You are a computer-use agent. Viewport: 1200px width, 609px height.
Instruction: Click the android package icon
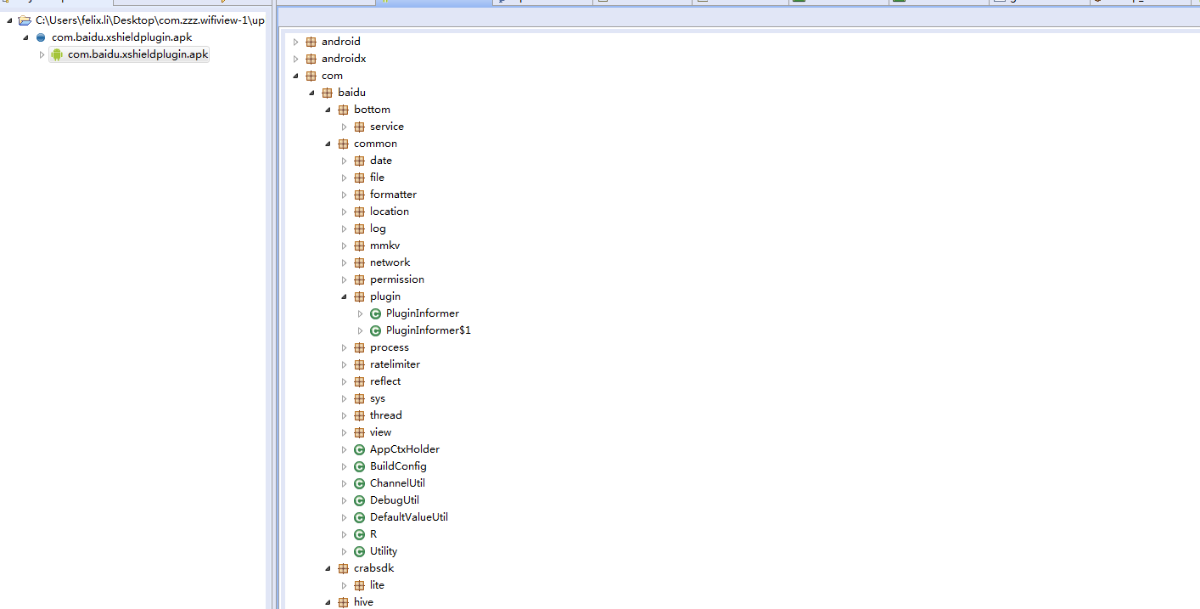coord(311,42)
